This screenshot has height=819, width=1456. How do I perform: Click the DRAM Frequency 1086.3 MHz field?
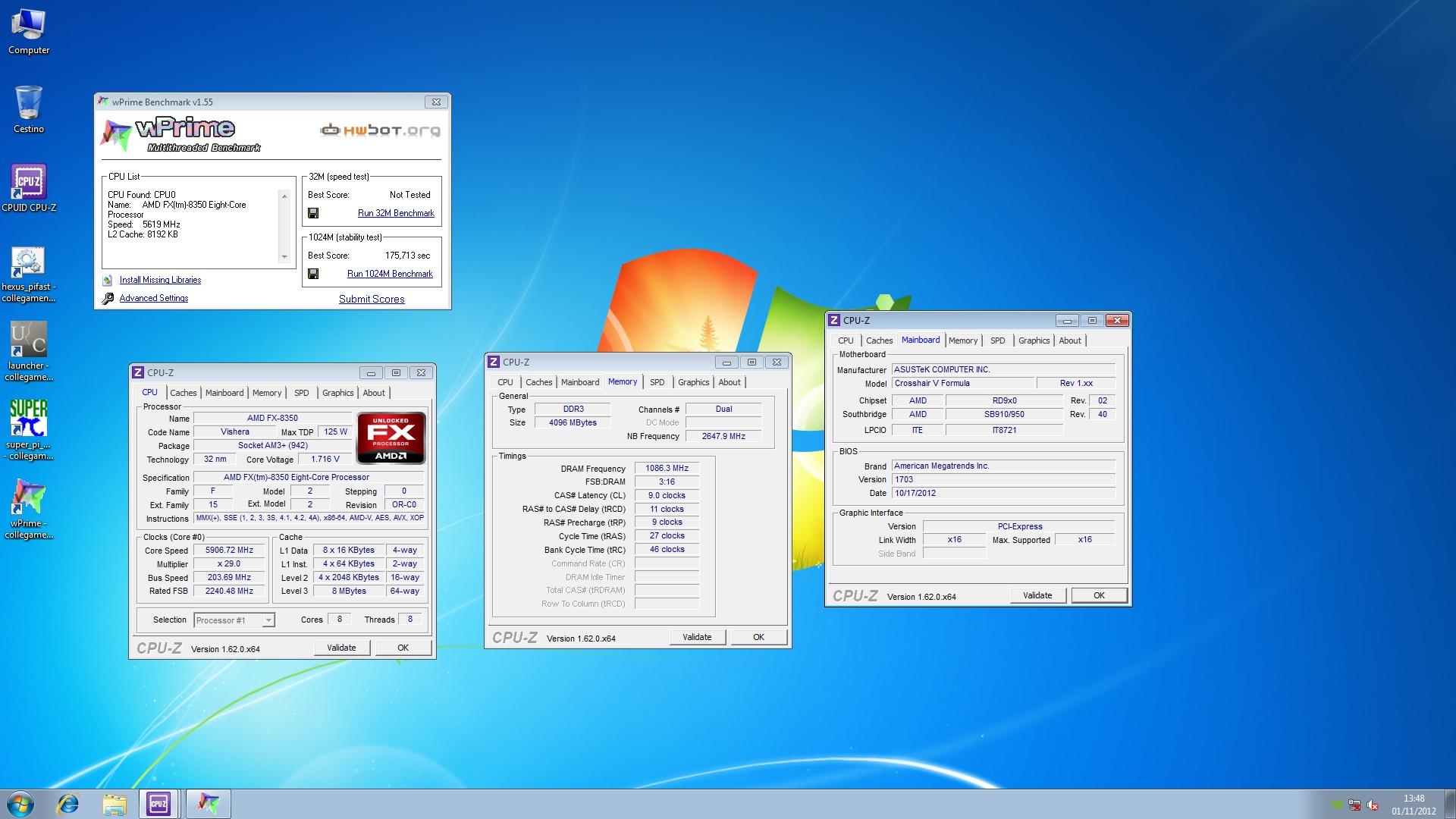(x=667, y=469)
